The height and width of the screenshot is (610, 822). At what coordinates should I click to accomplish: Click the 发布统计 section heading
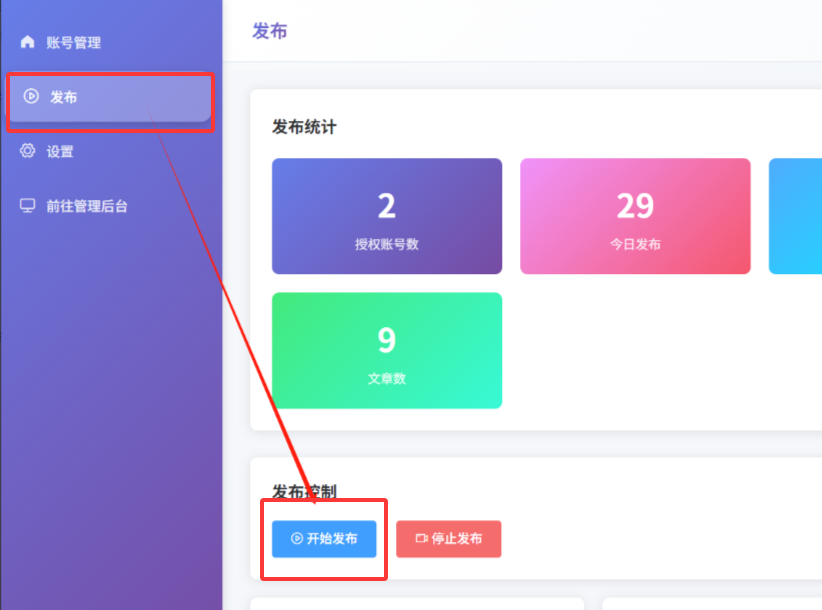pyautogui.click(x=304, y=127)
